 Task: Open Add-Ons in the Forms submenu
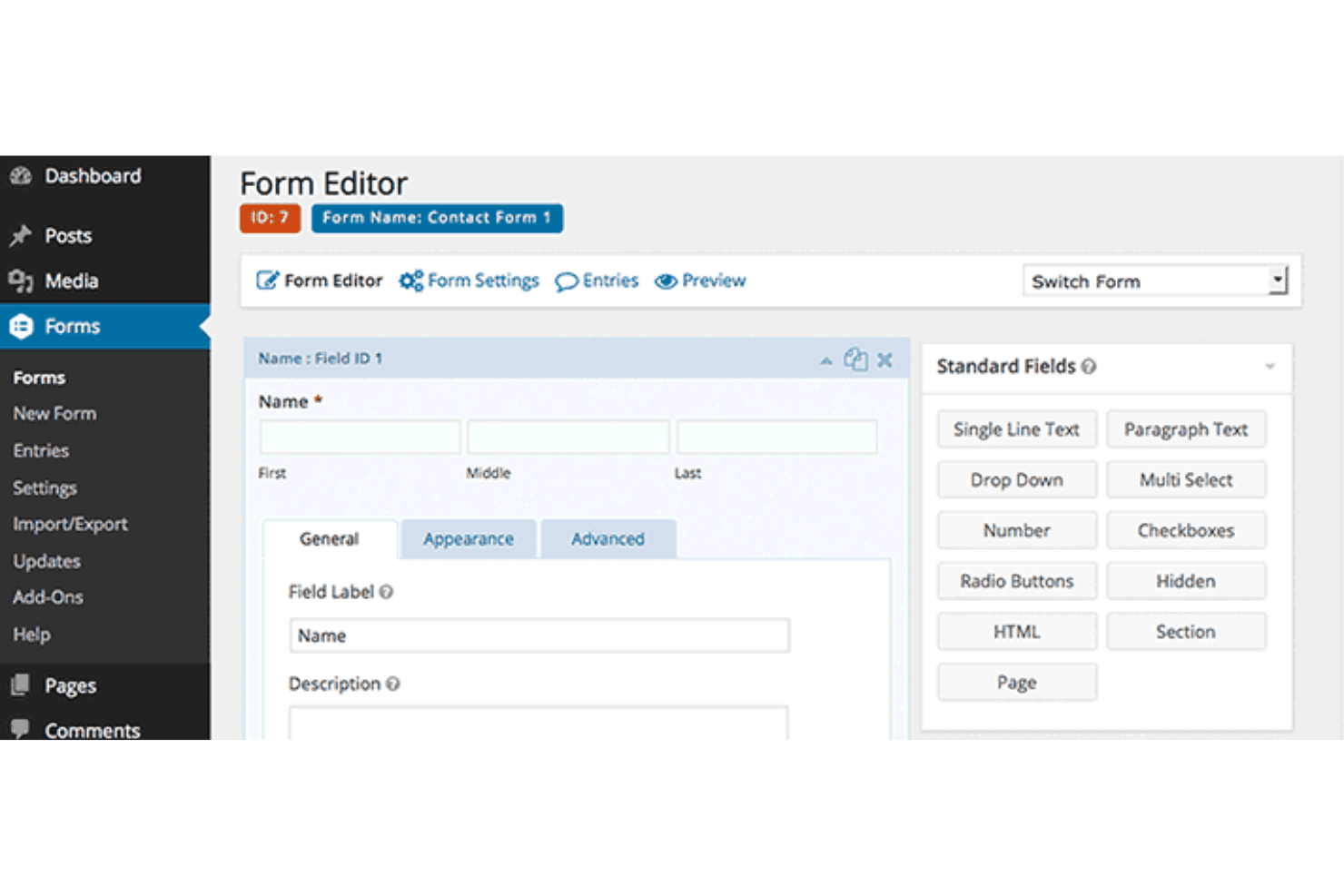pos(48,597)
